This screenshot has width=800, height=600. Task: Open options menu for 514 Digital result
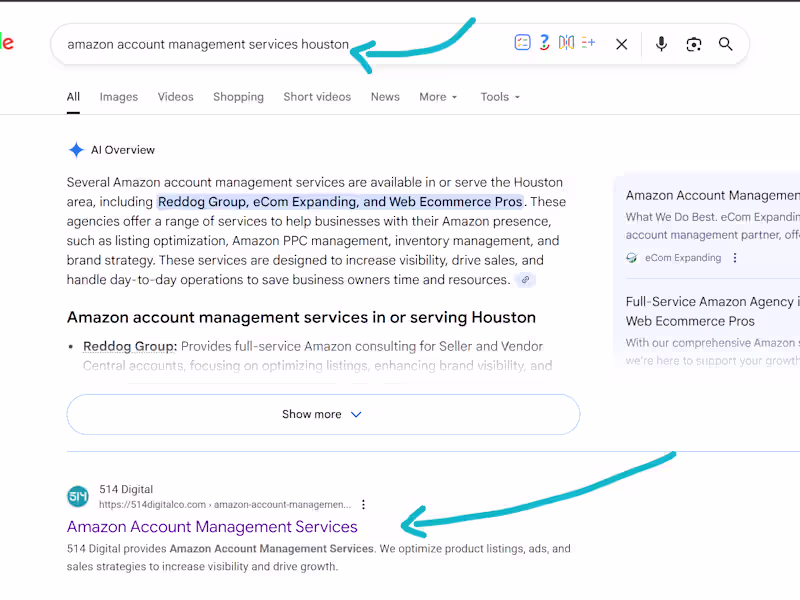[x=363, y=505]
